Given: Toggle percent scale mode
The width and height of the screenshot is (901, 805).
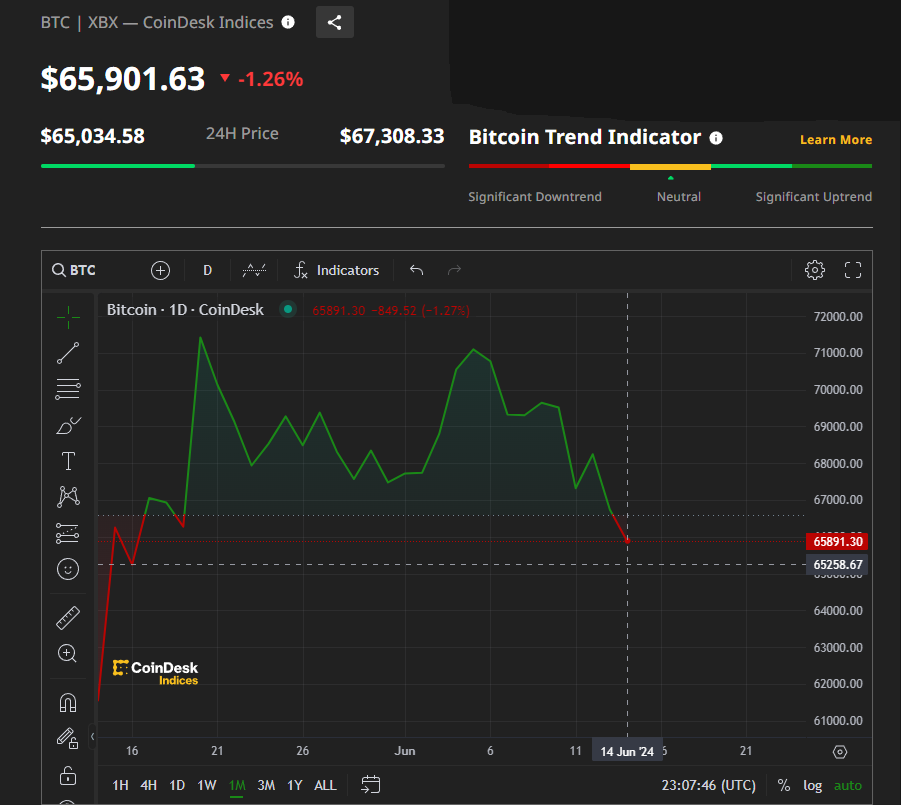Looking at the screenshot, I should [x=784, y=785].
